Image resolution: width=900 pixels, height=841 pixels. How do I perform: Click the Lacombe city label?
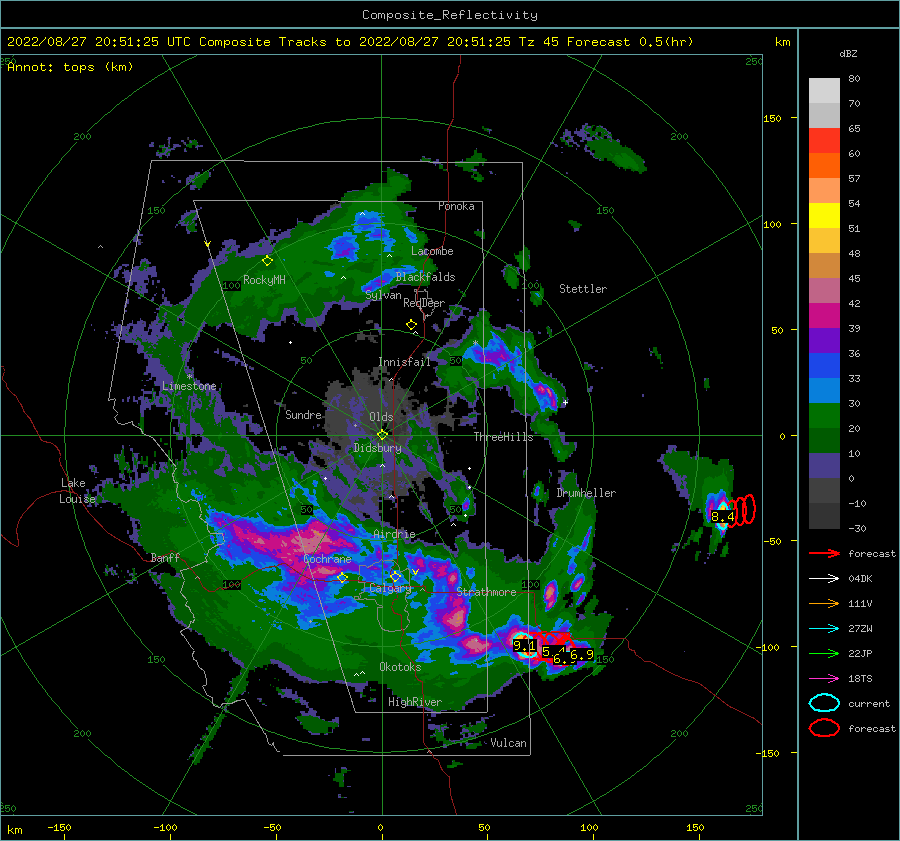[432, 251]
